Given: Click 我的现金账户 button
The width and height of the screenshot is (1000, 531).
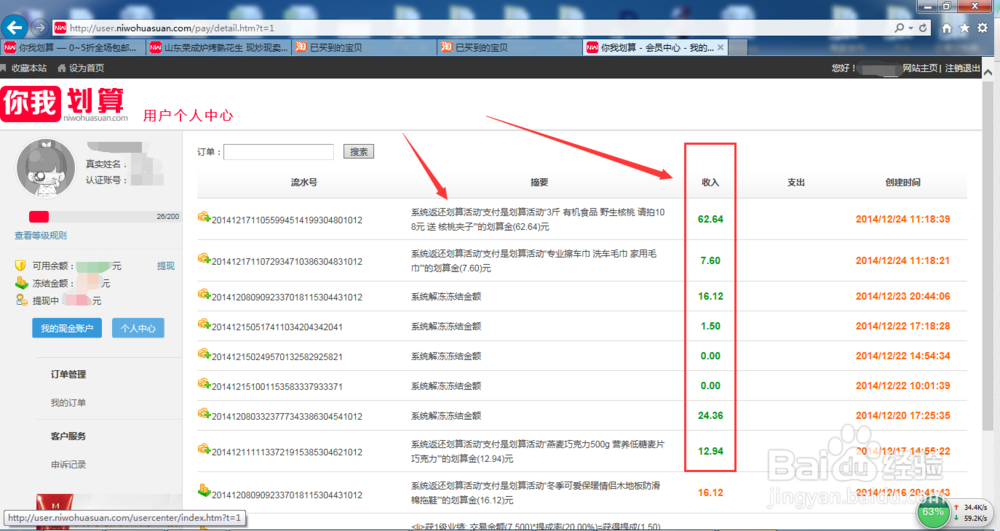Looking at the screenshot, I should pos(67,328).
